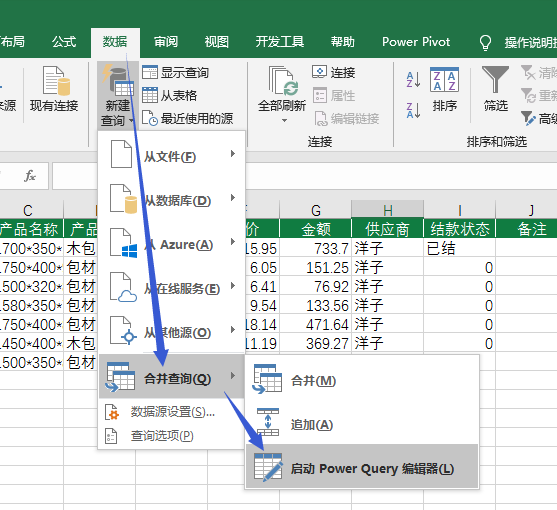Expand the 从在线服务 submenu arrow
The image size is (557, 510).
pyautogui.click(x=233, y=286)
